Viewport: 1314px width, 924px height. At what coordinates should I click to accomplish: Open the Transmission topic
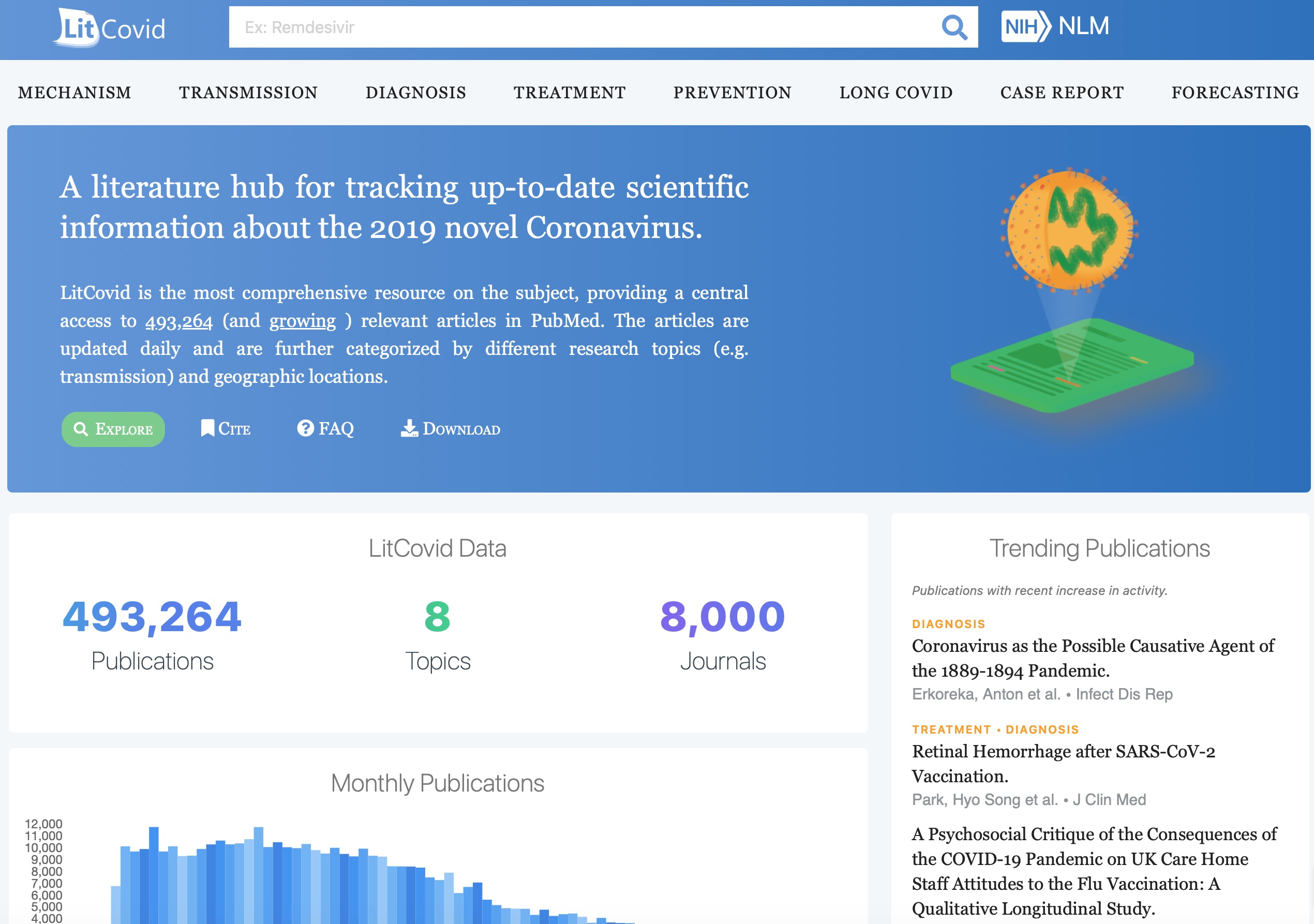click(x=248, y=92)
